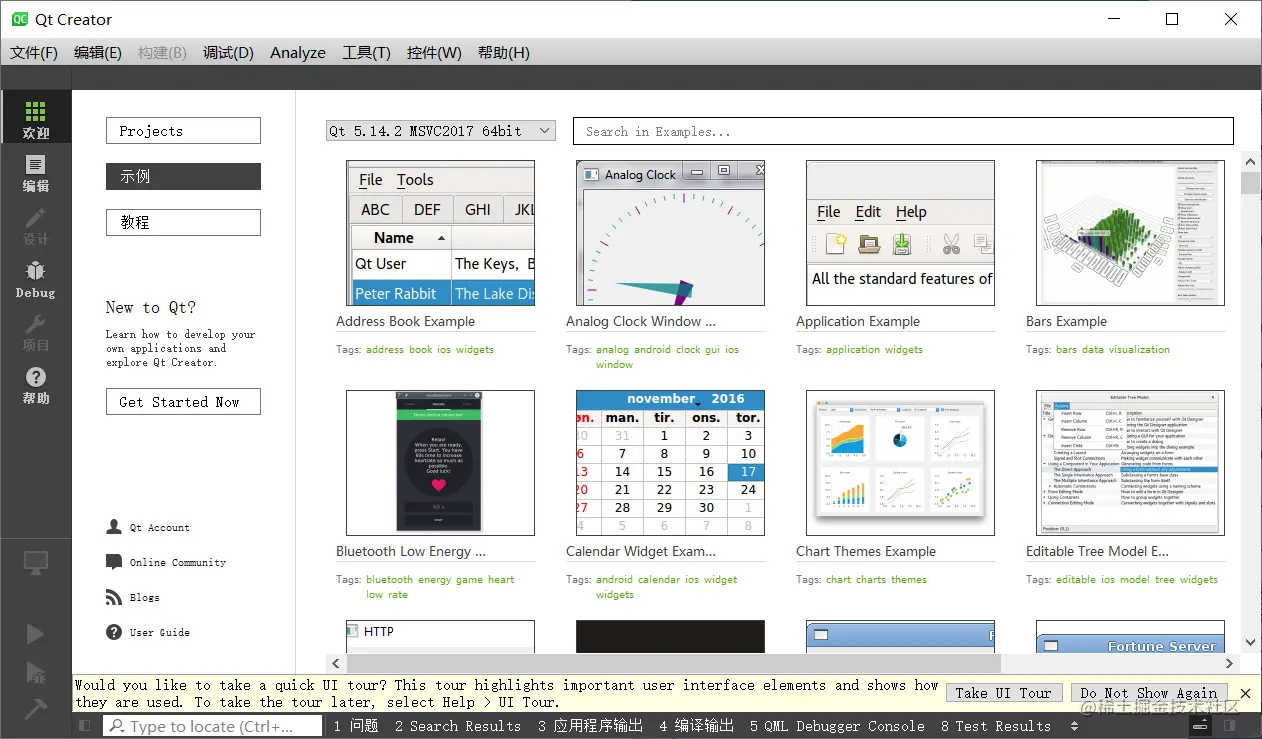
Task: Open the Editable Tree Model example thumbnail
Action: pyautogui.click(x=1130, y=463)
